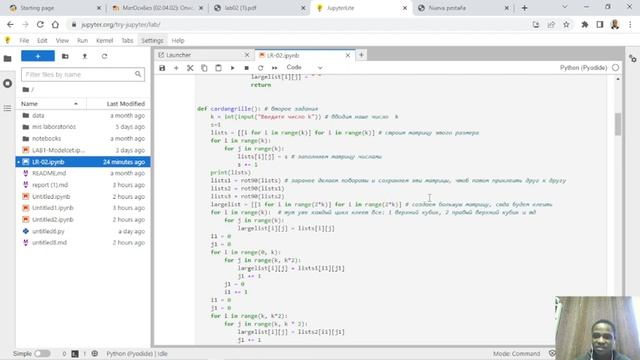Click the blue New Launcher button
This screenshot has width=640, height=360.
point(38,56)
